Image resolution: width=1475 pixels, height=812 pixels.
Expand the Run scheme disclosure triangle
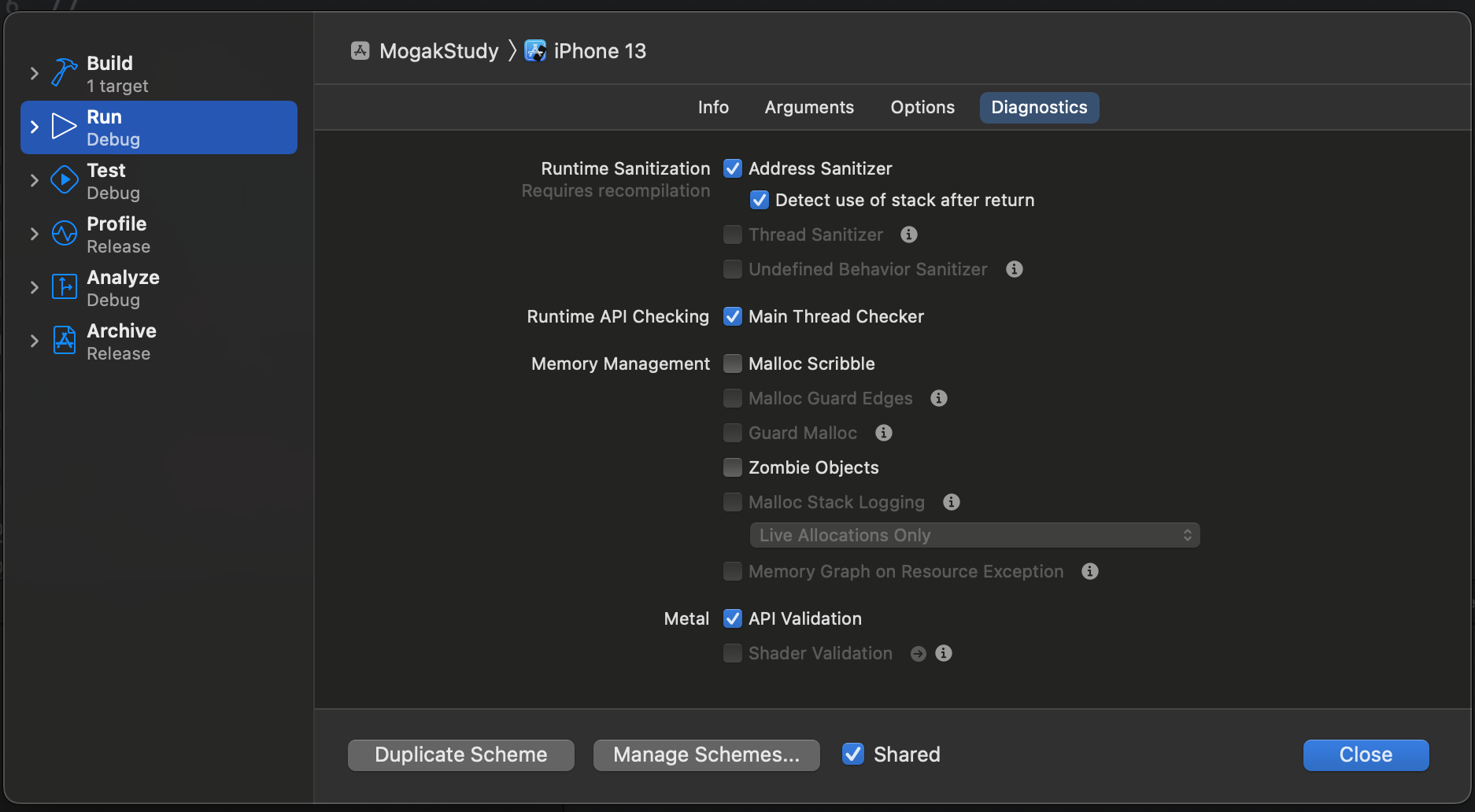pyautogui.click(x=33, y=127)
